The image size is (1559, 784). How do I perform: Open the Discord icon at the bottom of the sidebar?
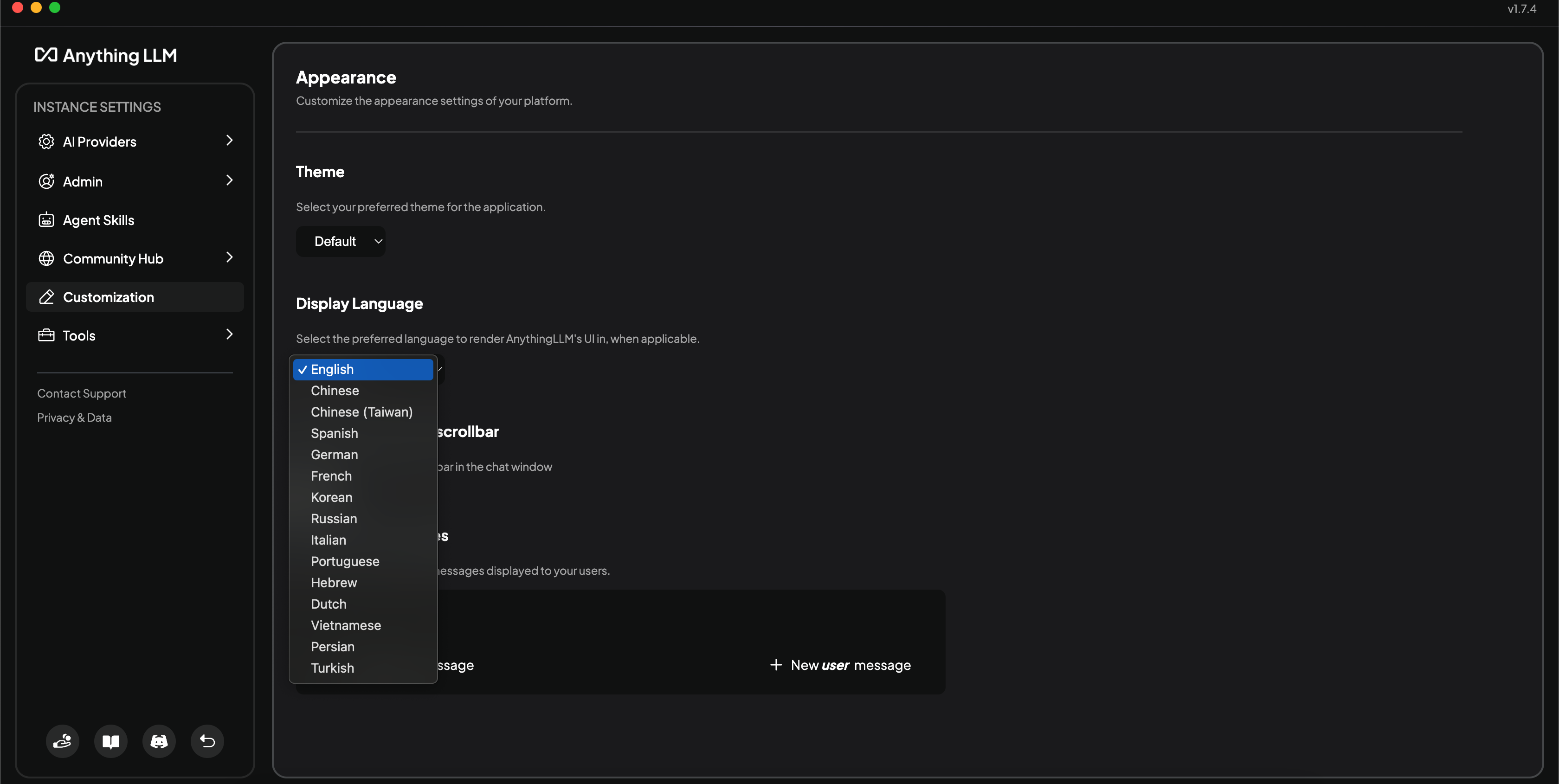159,741
